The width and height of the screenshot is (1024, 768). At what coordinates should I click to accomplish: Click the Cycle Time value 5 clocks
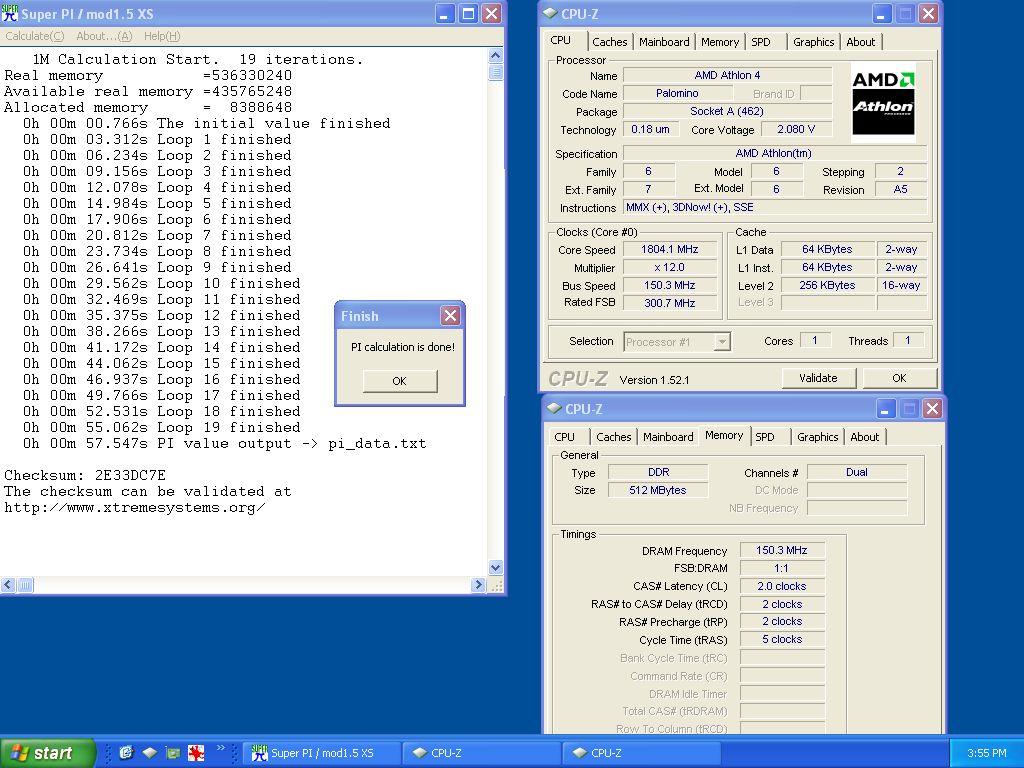tap(782, 639)
